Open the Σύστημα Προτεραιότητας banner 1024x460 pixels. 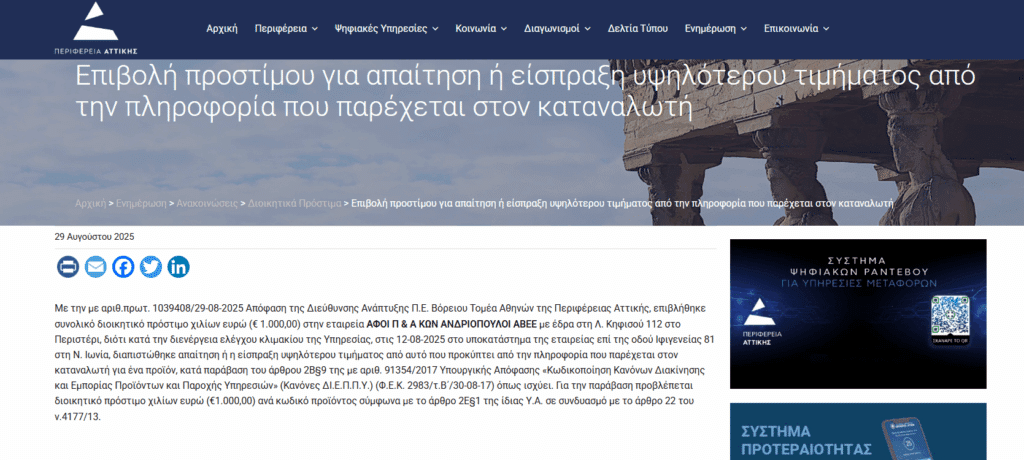858,431
